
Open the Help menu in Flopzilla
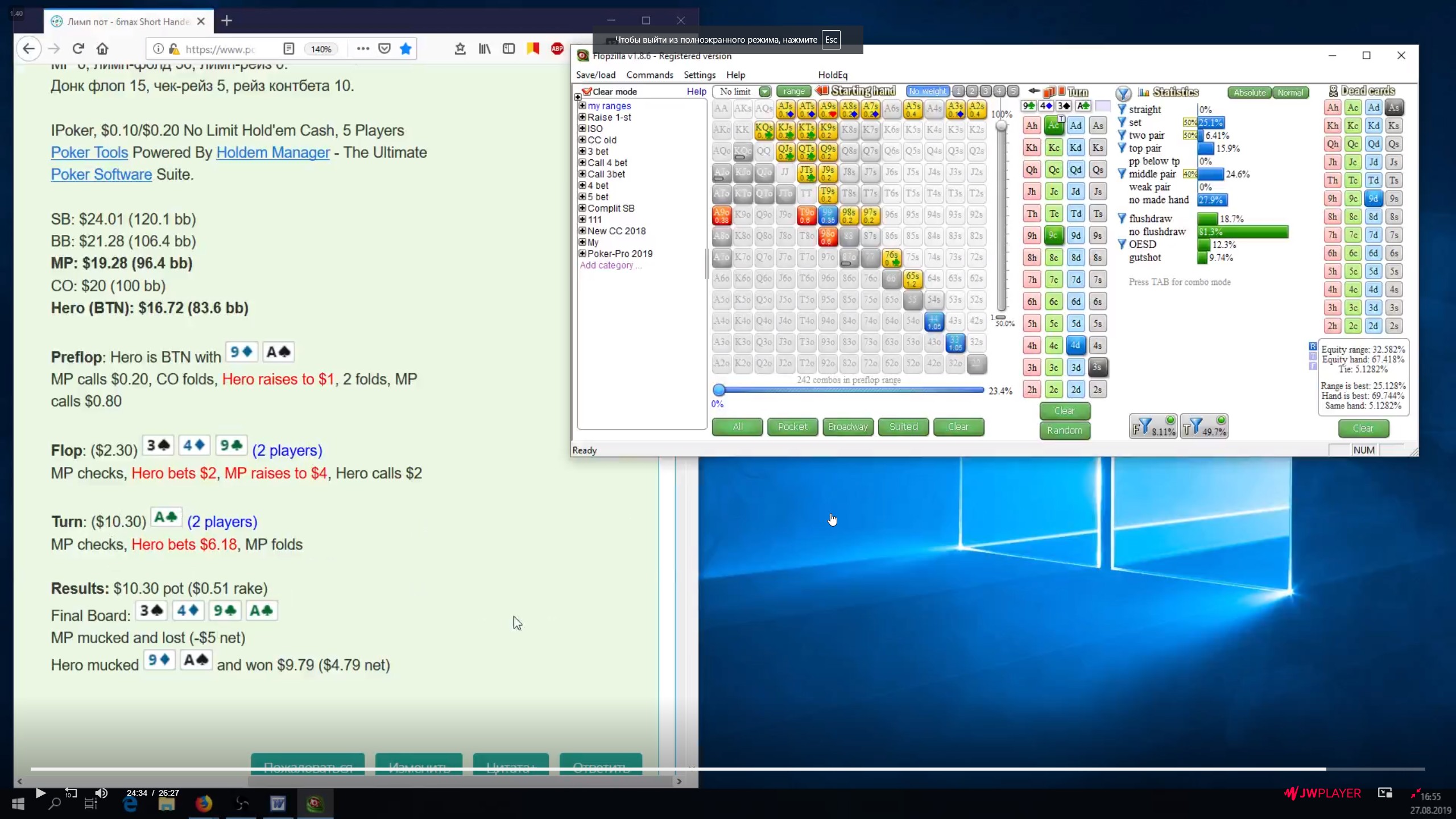point(735,75)
